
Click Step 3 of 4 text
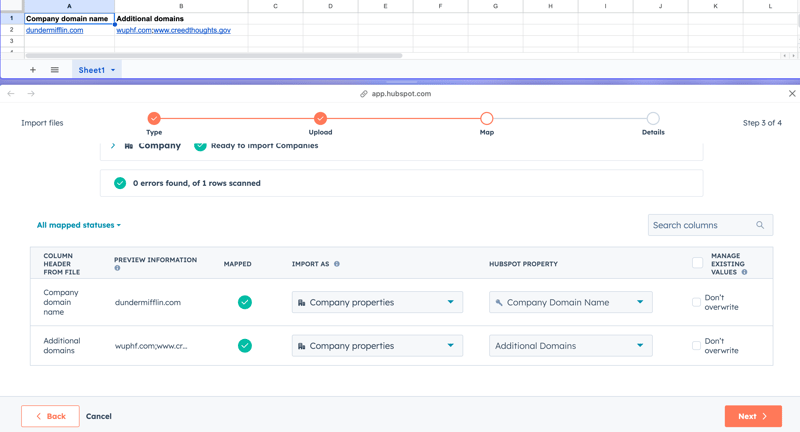(762, 123)
